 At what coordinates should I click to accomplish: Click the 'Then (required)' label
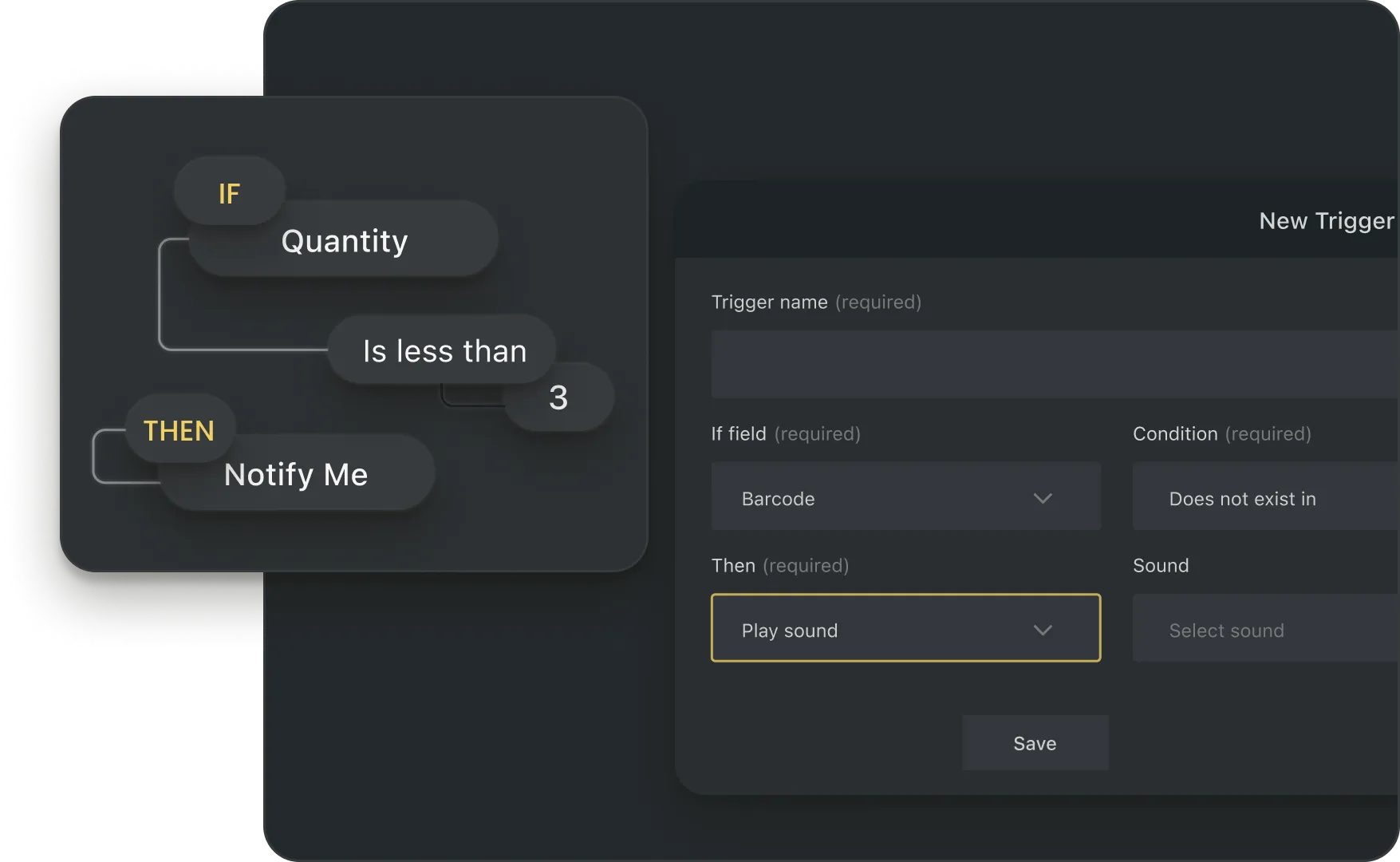pos(779,566)
